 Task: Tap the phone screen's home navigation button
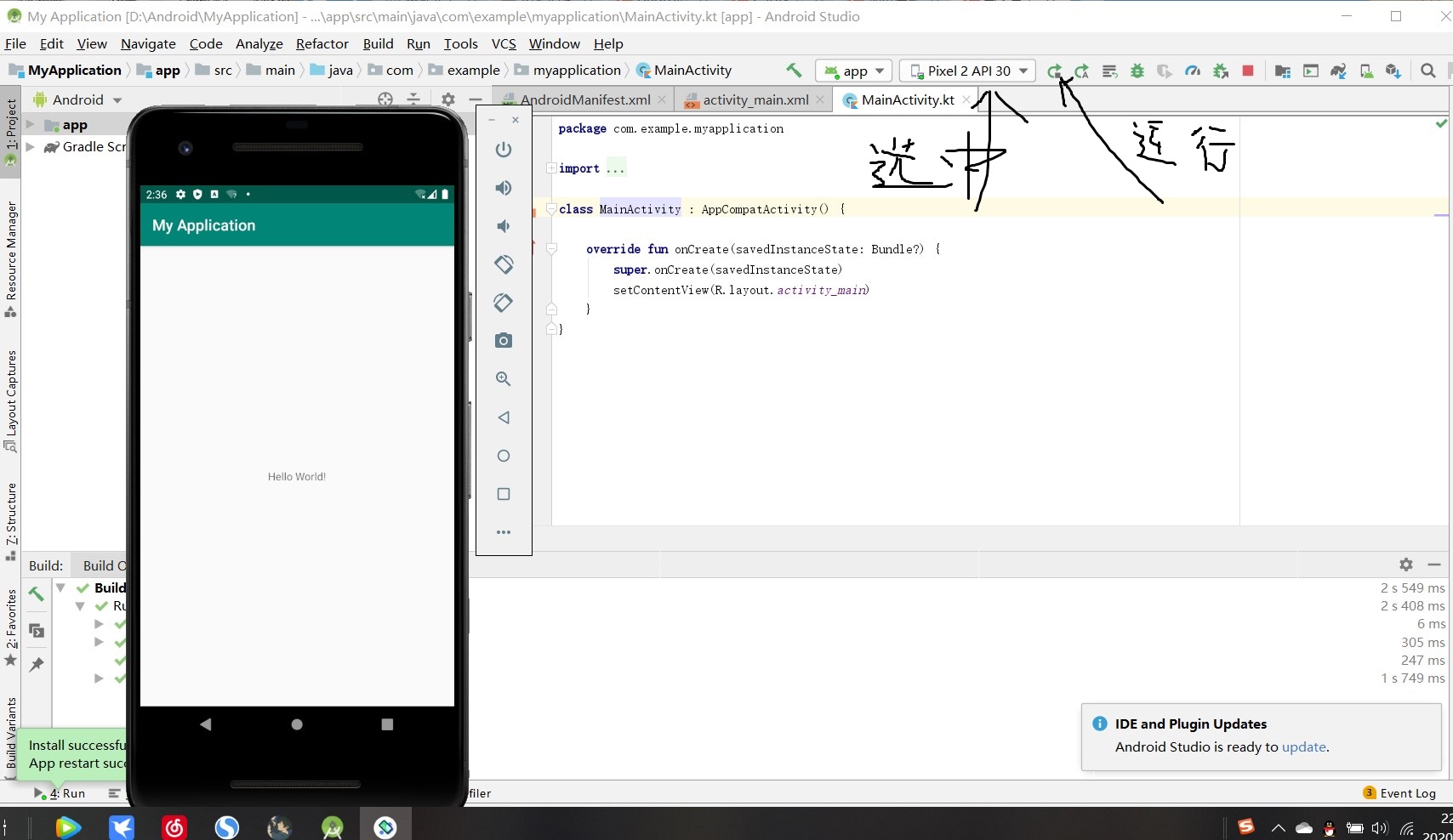click(297, 724)
